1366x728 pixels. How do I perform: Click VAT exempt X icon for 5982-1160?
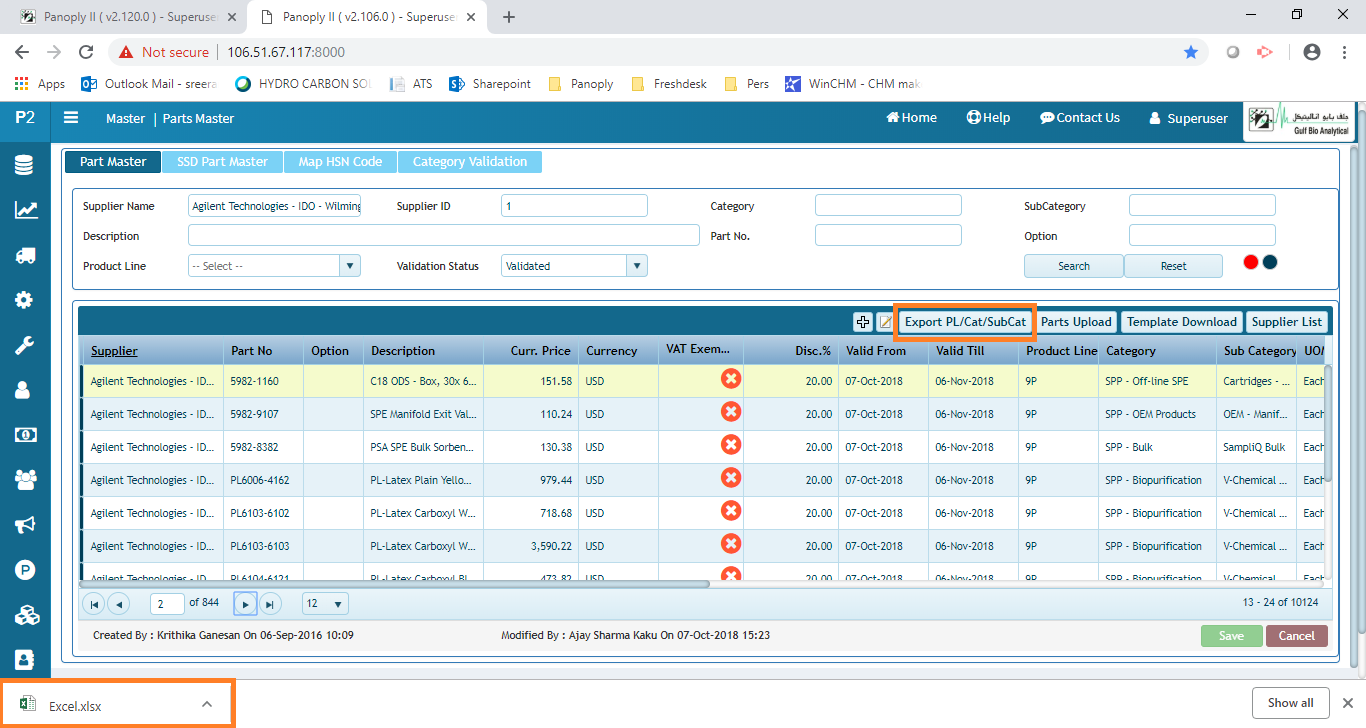(731, 379)
